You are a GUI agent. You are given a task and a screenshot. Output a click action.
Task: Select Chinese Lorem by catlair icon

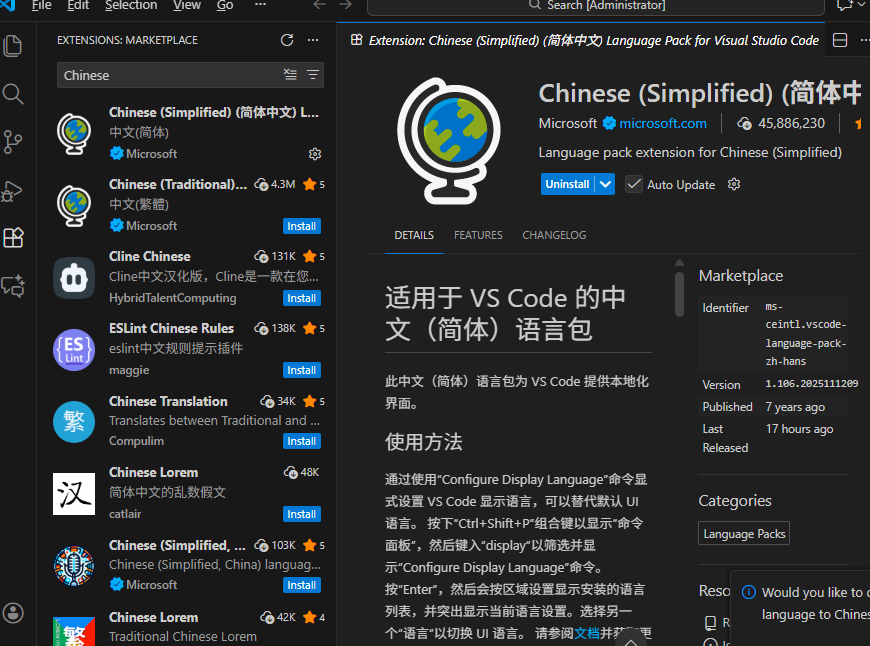[x=74, y=494]
